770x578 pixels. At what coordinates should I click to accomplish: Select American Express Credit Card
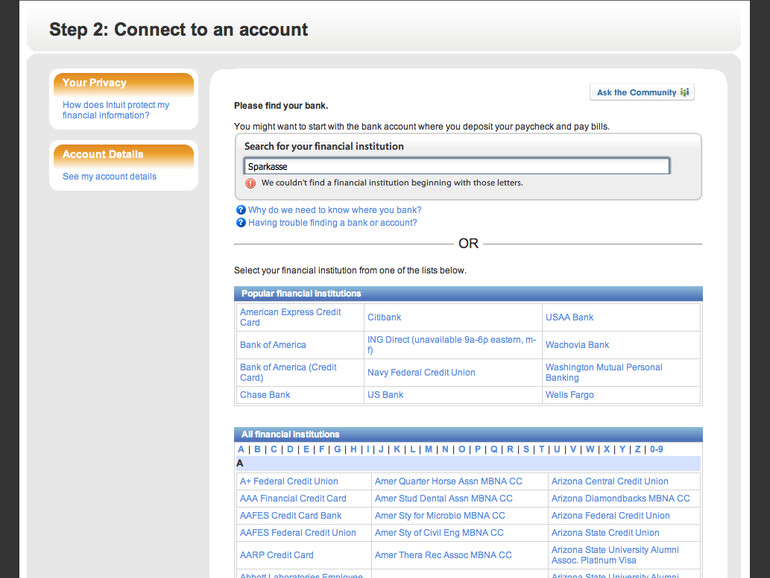290,317
